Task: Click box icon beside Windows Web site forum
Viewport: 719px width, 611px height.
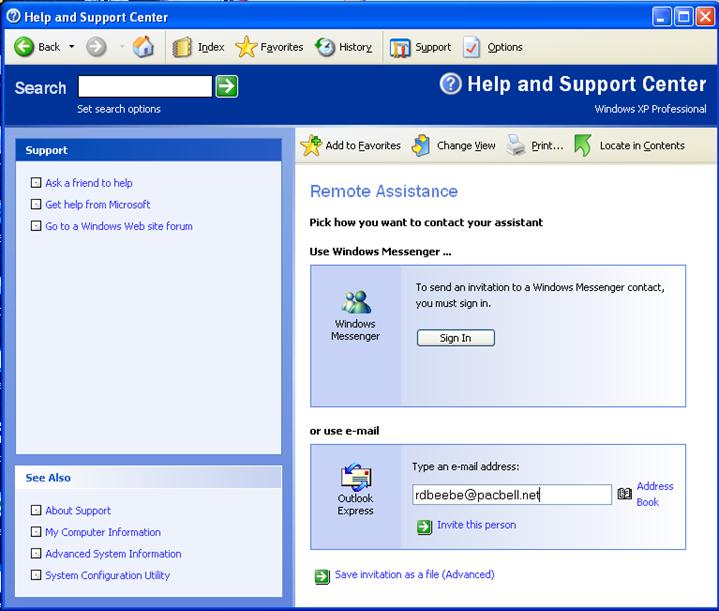Action: (x=36, y=226)
